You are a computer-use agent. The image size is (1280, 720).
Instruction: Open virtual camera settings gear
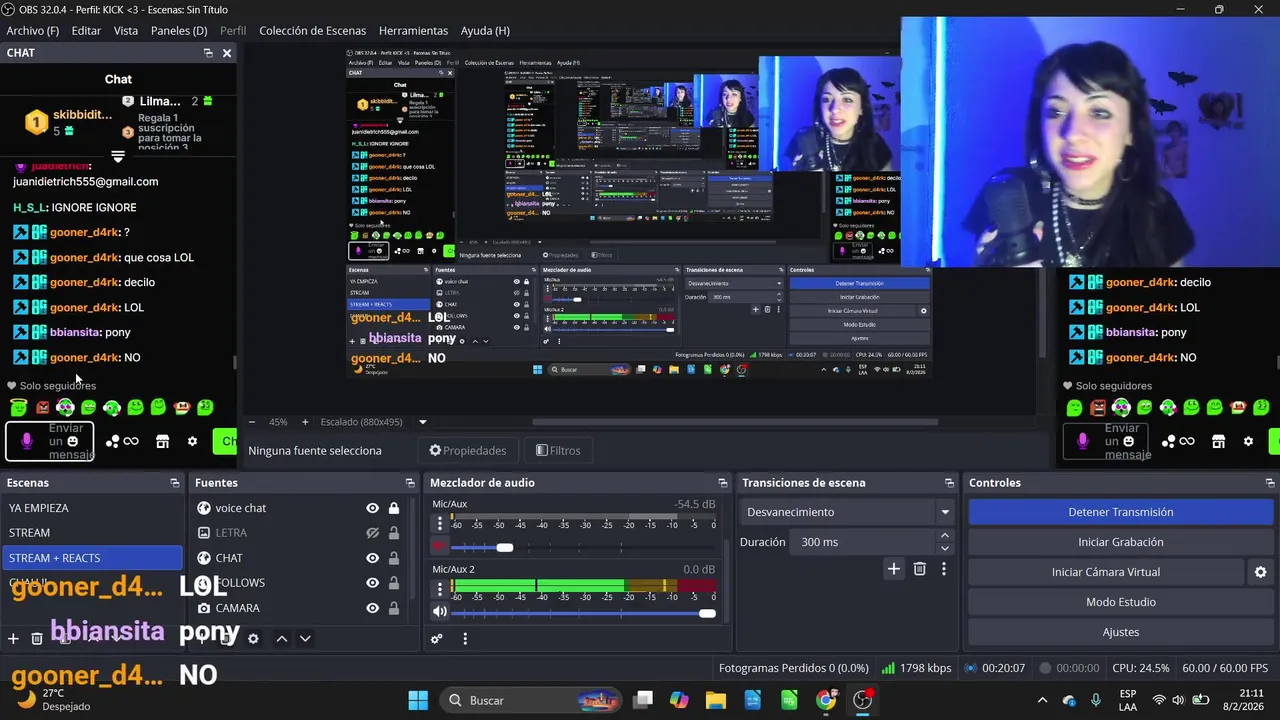(x=1260, y=572)
